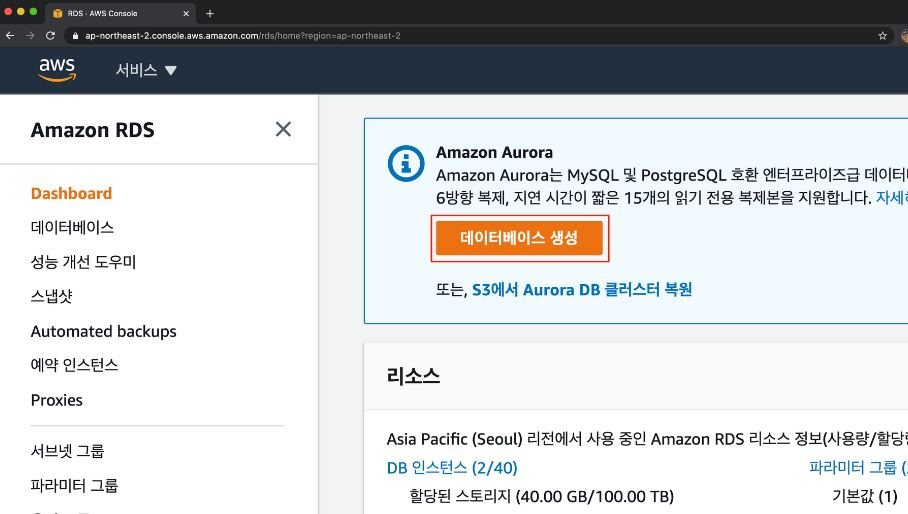Image resolution: width=908 pixels, height=514 pixels.
Task: Open 서브넷 그룹 in the sidebar
Action: tap(68, 451)
